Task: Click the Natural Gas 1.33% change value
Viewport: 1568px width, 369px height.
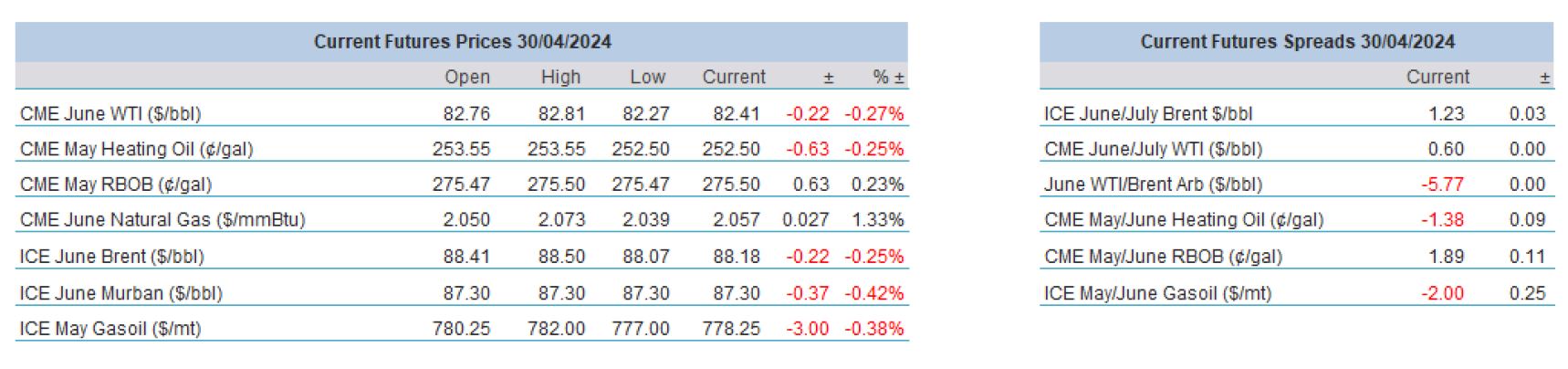Action: pos(877,220)
